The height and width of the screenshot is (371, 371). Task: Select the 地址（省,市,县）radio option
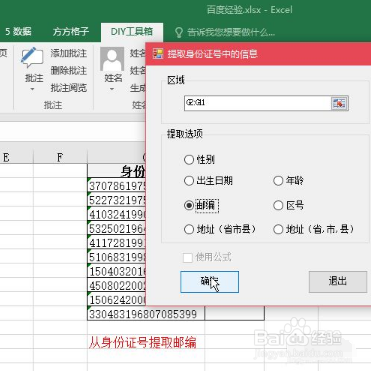278,229
